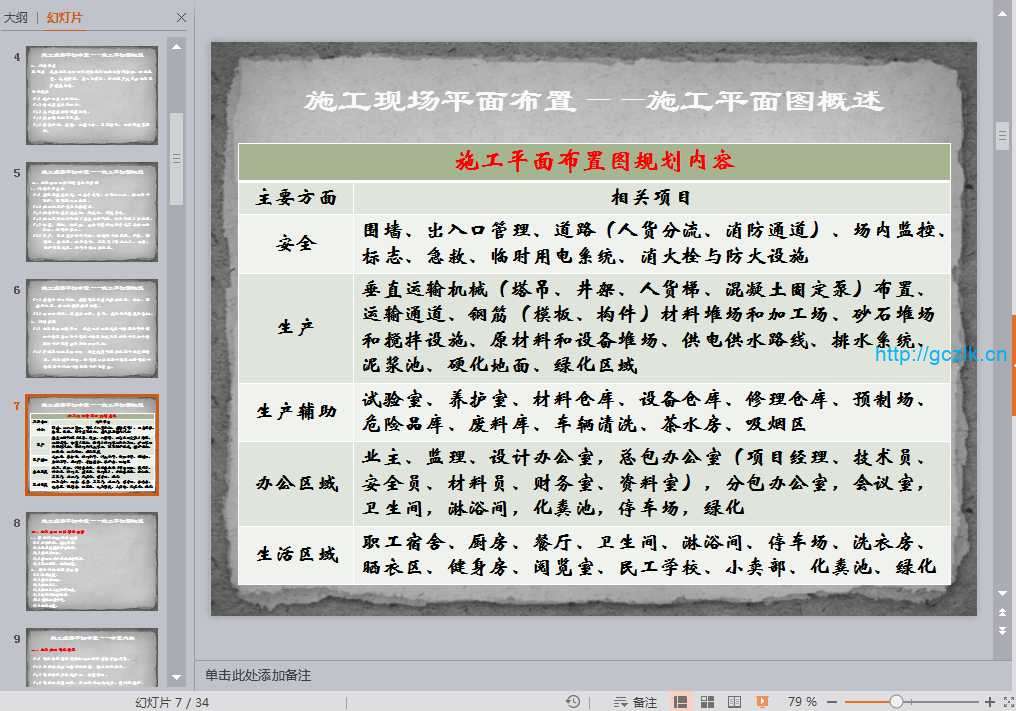Toggle the 备注 notes pane
Screen dimensions: 1016x711
635,702
